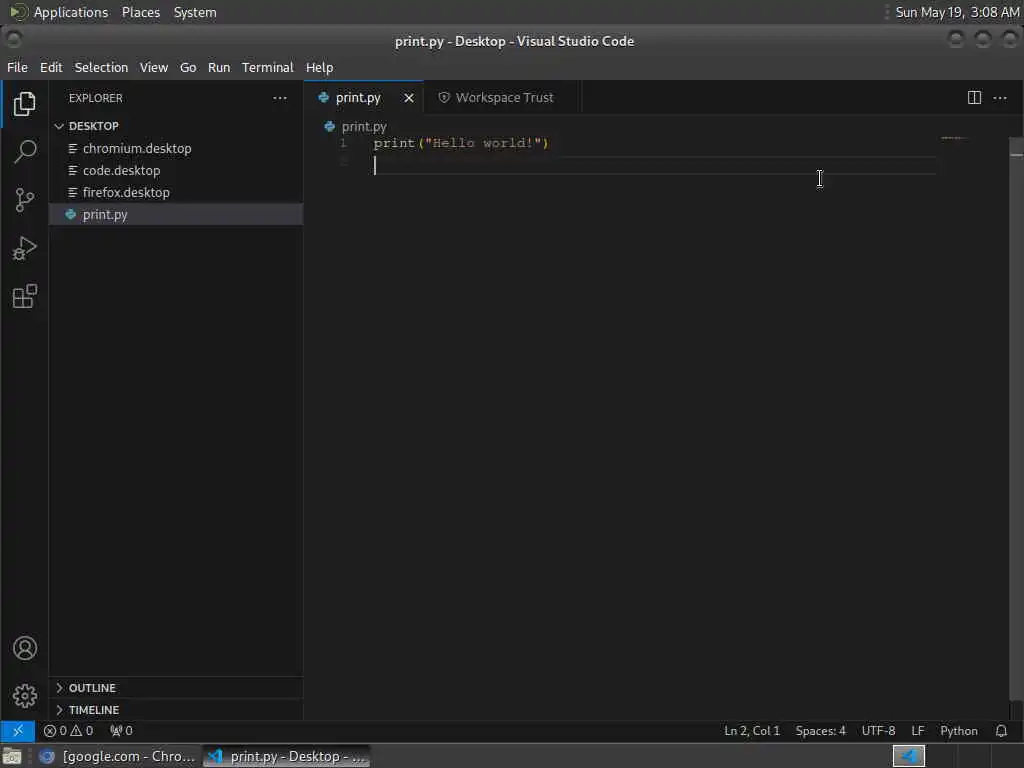Click the Ln 2, Col 1 status entry
The image size is (1024, 768).
tap(752, 731)
